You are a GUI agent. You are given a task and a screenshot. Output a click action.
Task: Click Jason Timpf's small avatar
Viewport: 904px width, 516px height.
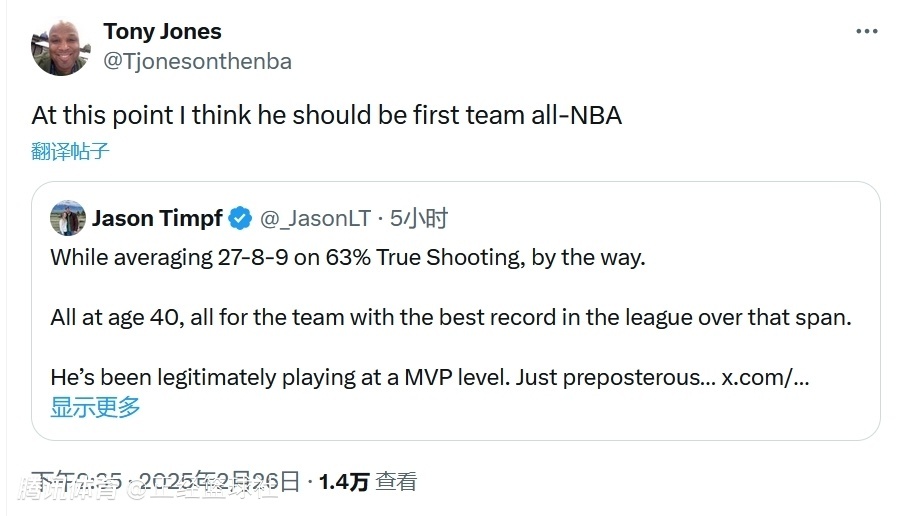tap(68, 218)
